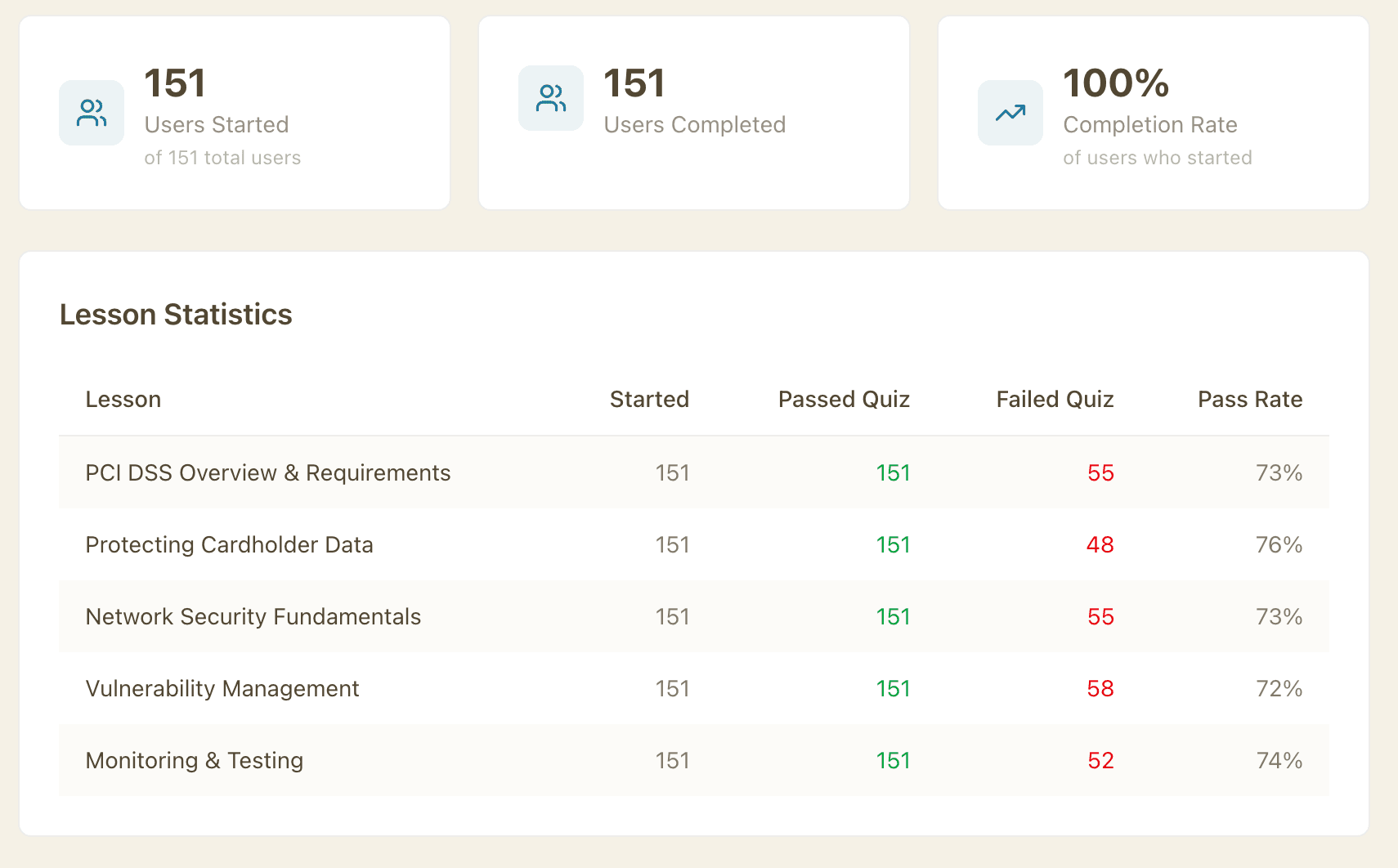Image resolution: width=1398 pixels, height=868 pixels.
Task: Select Network Security Fundamentals lesson
Action: pos(253,617)
